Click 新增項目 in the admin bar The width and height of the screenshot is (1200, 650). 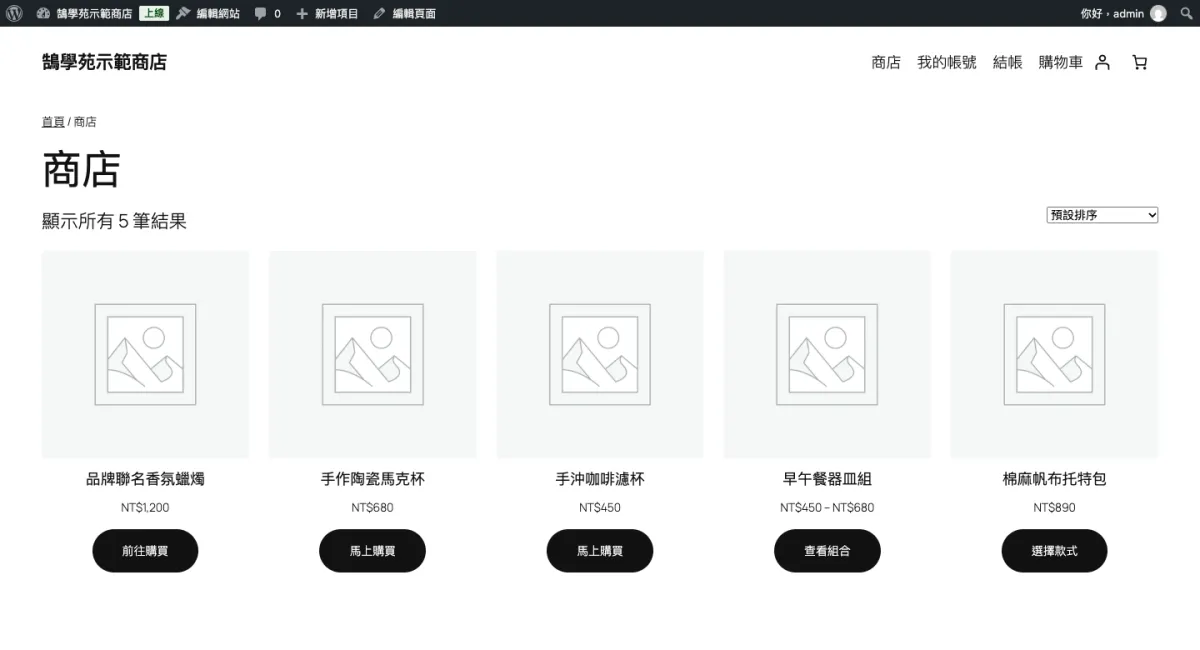336,13
